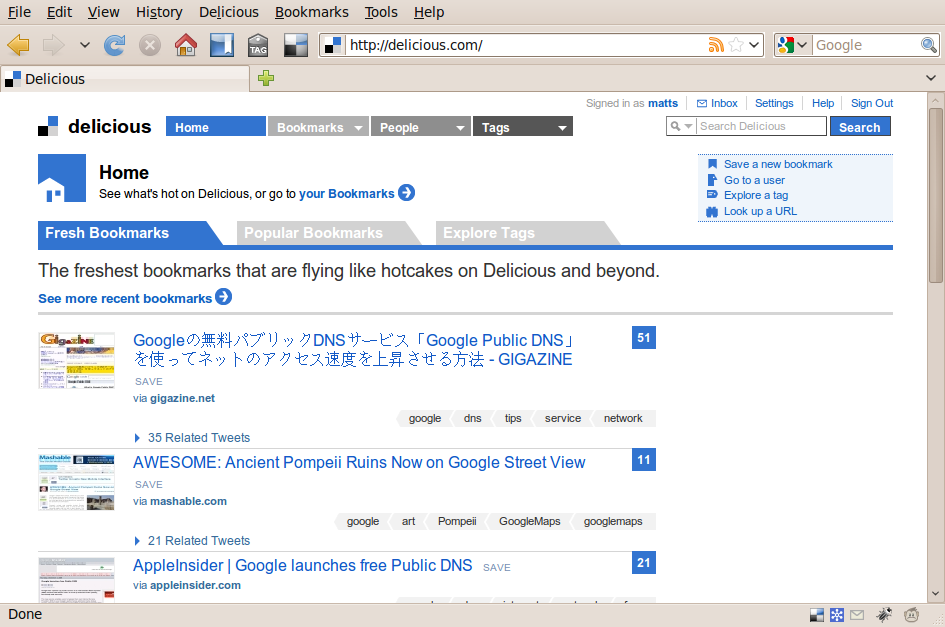Click the gigazine.net source link

click(183, 398)
